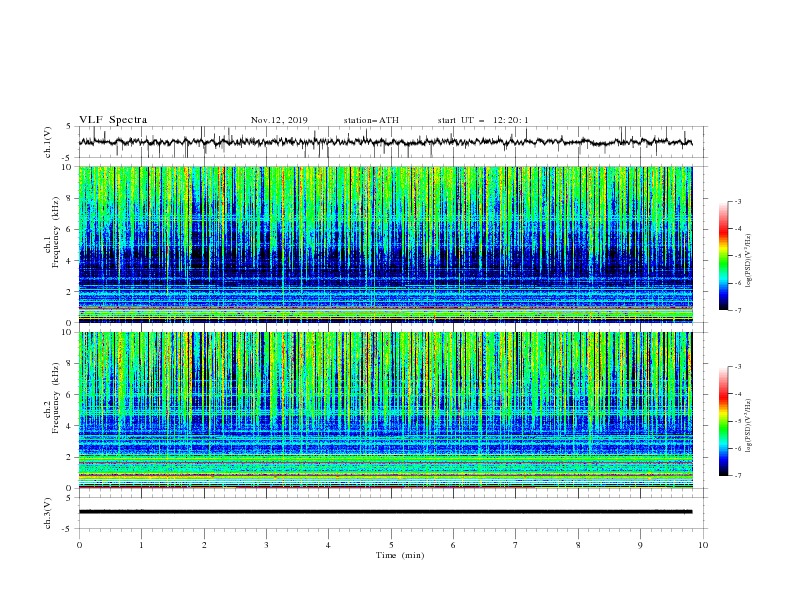Click the ch.1 spectrogram color scale bar

723,256
